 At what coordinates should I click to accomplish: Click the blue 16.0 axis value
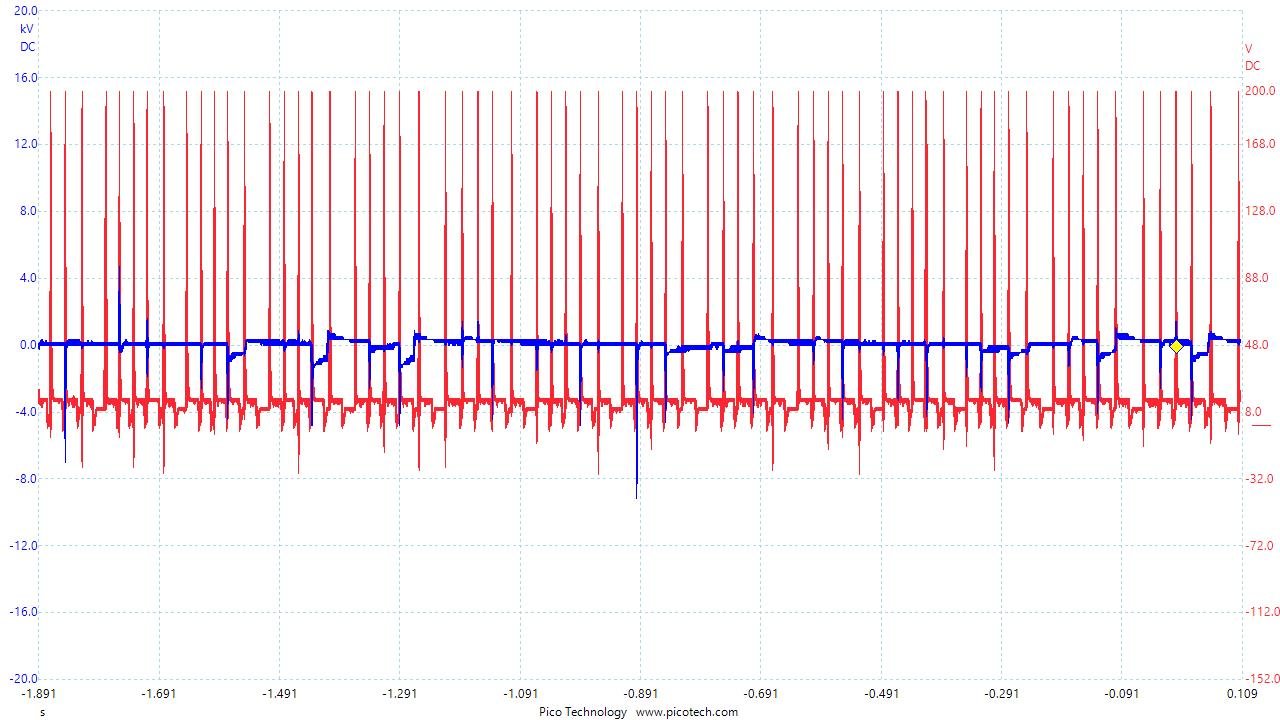tap(26, 78)
